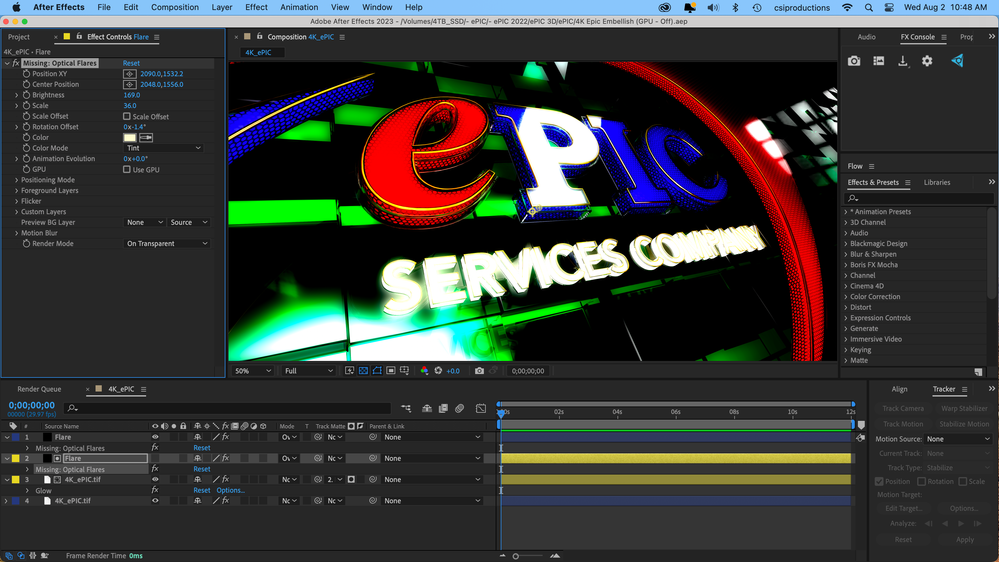999x562 pixels.
Task: Enable Motion Blur timeline switch
Action: tap(459, 408)
